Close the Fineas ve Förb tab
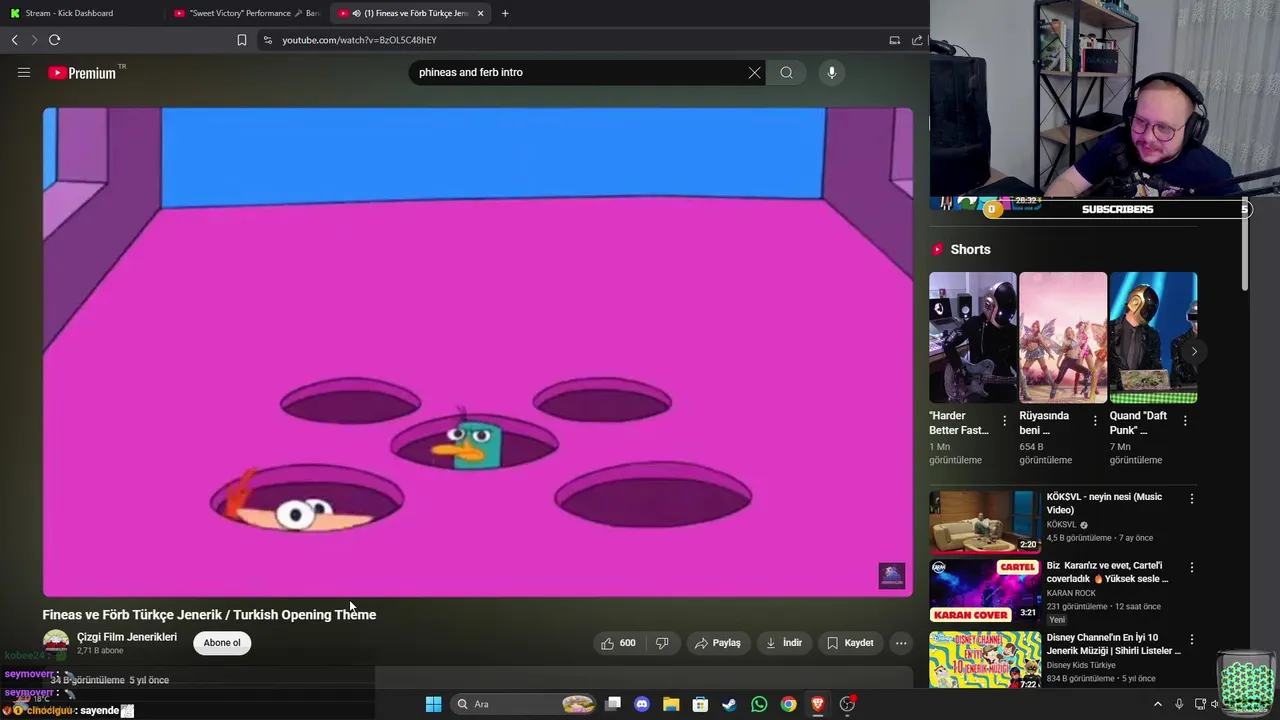This screenshot has height=720, width=1280. 481,13
